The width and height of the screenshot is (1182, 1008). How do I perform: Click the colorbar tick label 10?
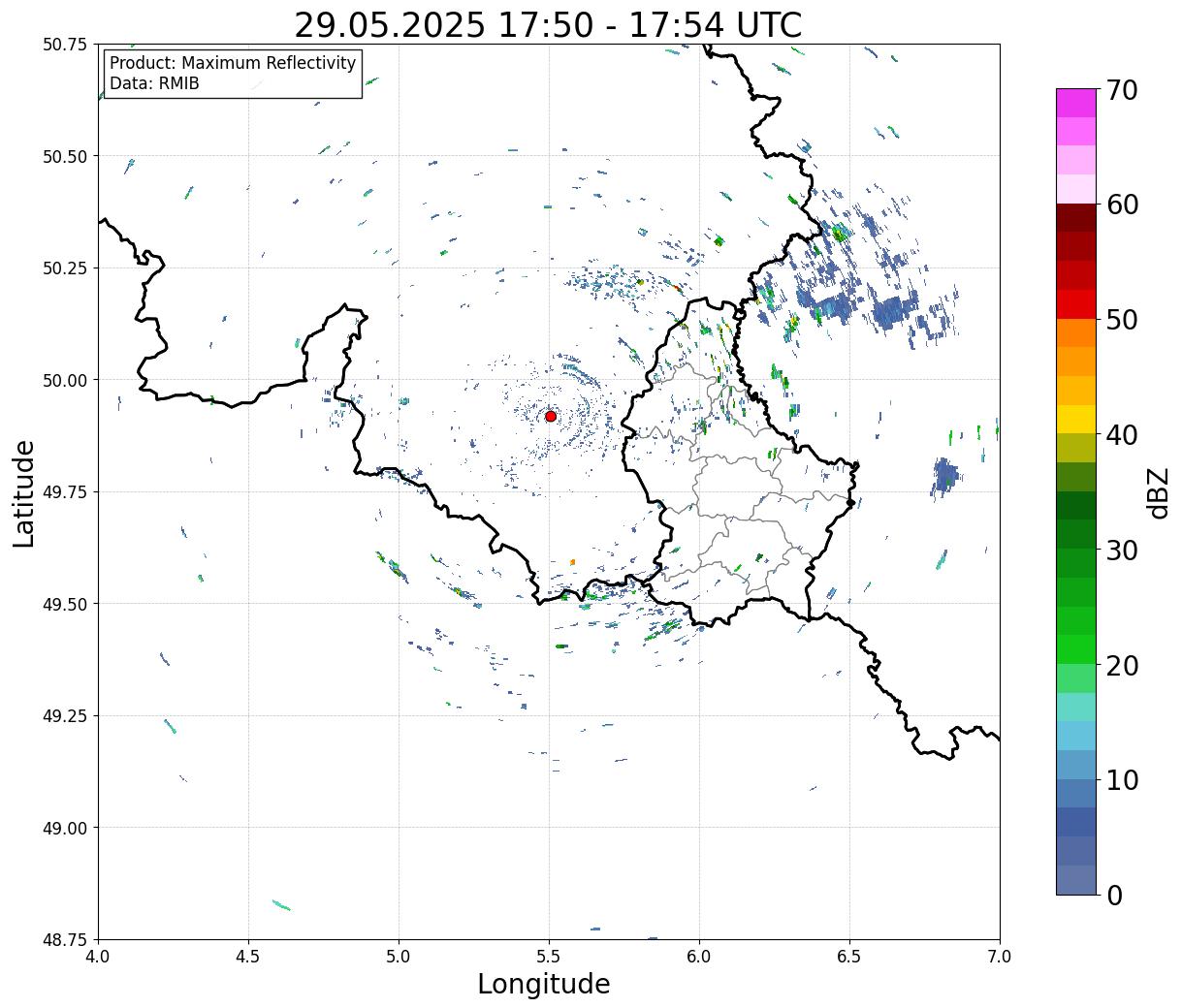(x=1121, y=779)
